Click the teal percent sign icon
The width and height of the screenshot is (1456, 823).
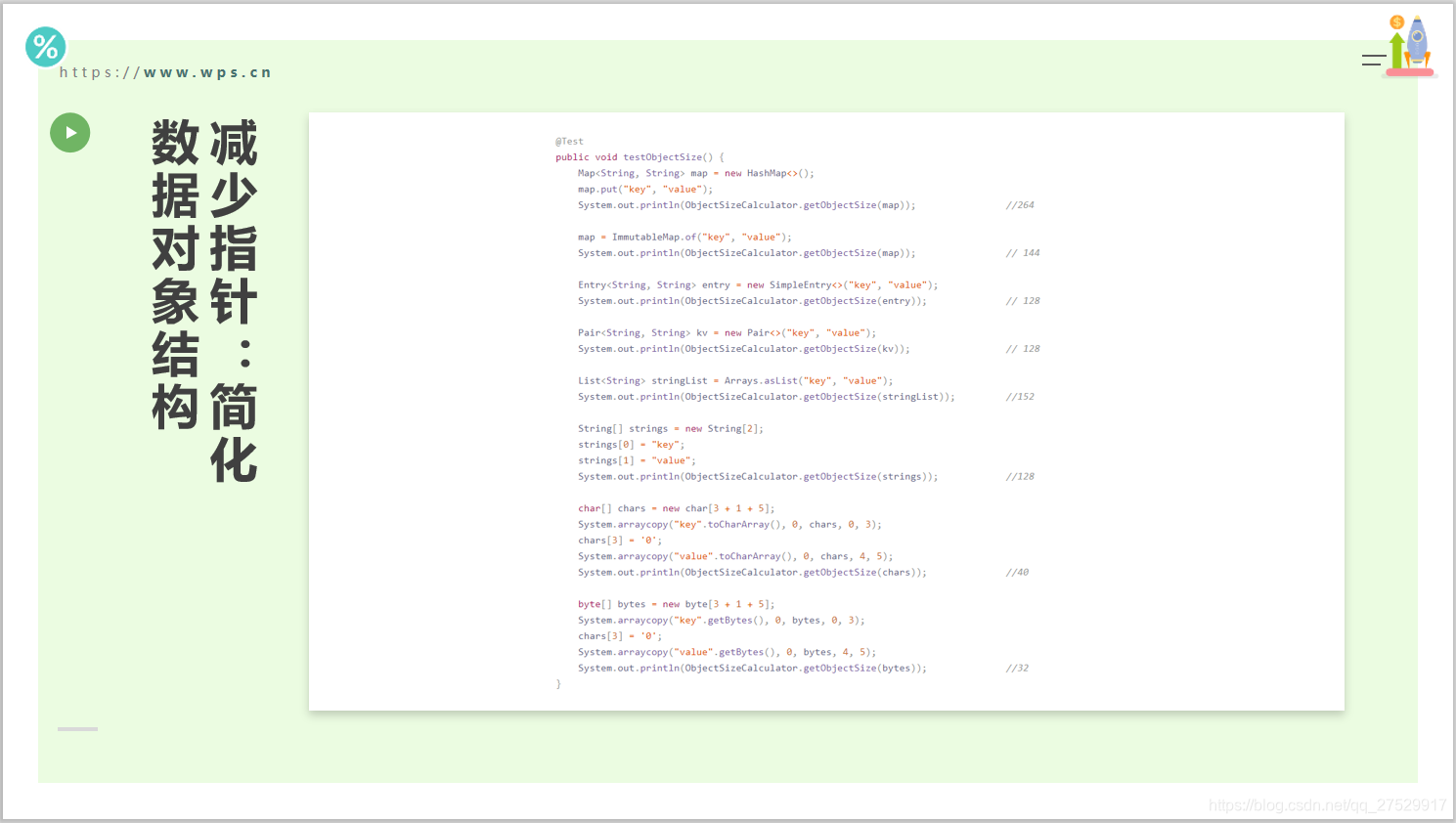(45, 47)
